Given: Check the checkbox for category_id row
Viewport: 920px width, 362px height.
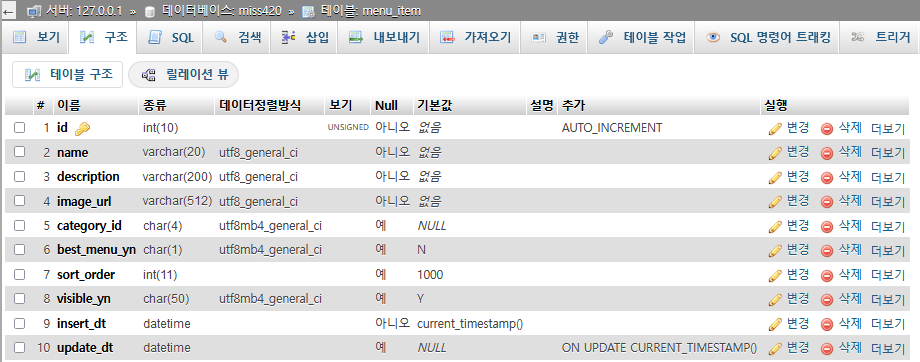Looking at the screenshot, I should click(x=19, y=225).
